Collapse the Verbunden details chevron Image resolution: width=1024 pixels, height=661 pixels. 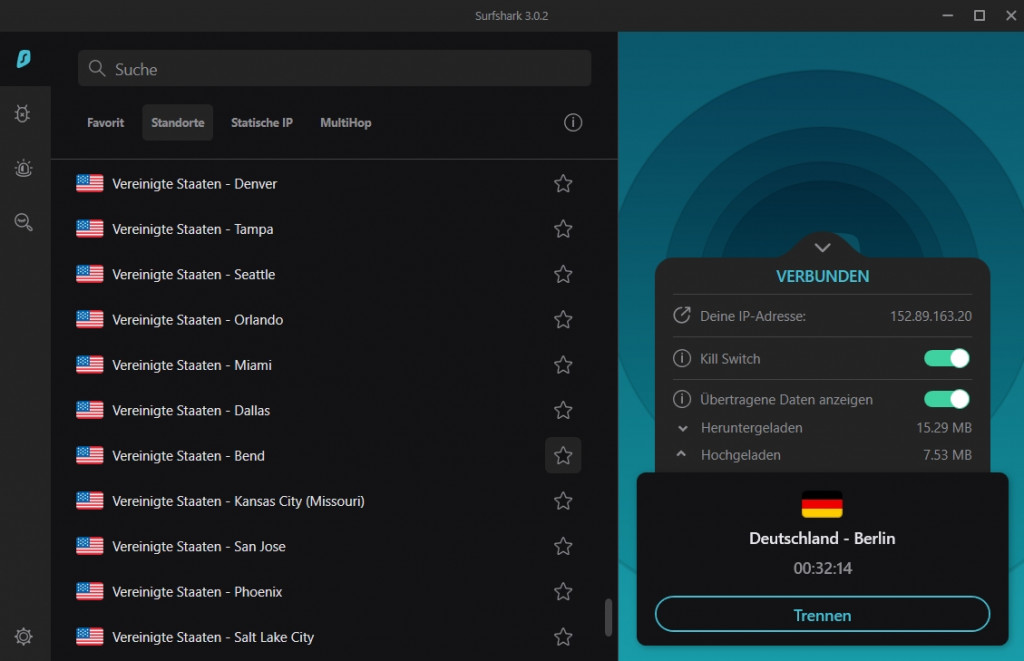(x=822, y=248)
